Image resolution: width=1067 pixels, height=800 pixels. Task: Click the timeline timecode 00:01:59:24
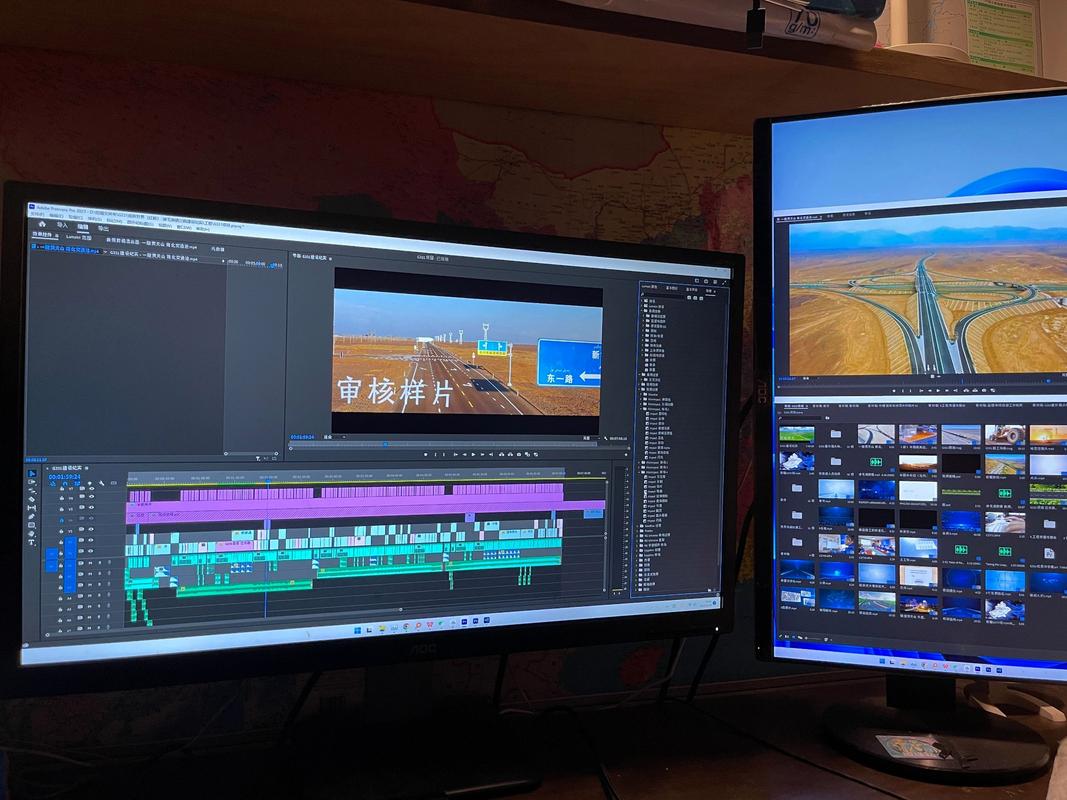[x=64, y=477]
